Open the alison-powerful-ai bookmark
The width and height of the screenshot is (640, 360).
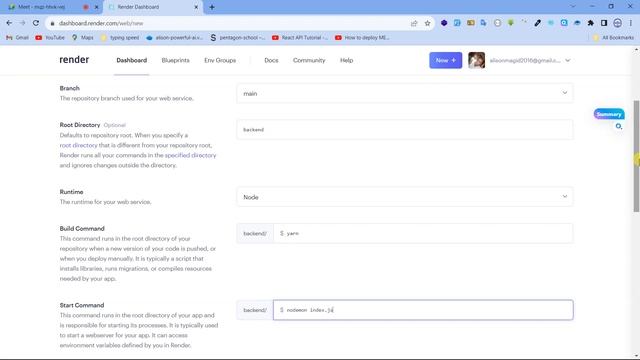[174, 38]
